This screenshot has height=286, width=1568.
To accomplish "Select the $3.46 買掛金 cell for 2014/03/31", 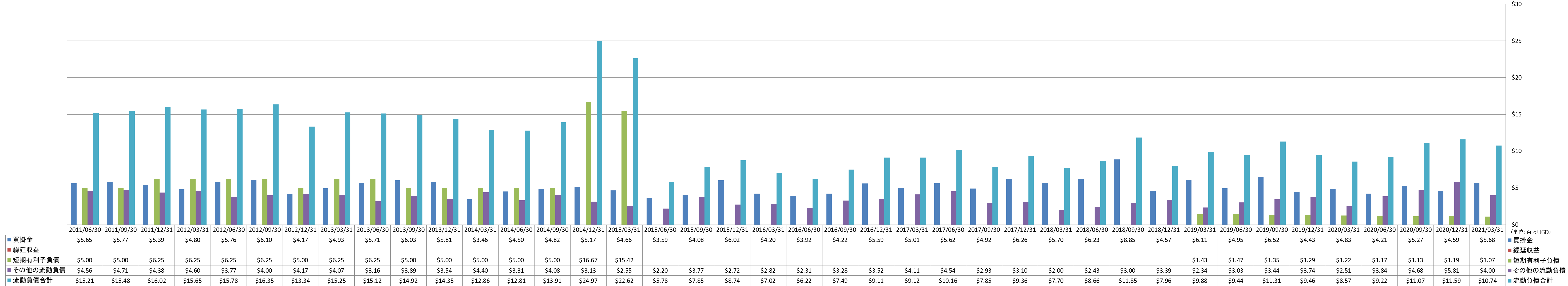I will pos(481,240).
